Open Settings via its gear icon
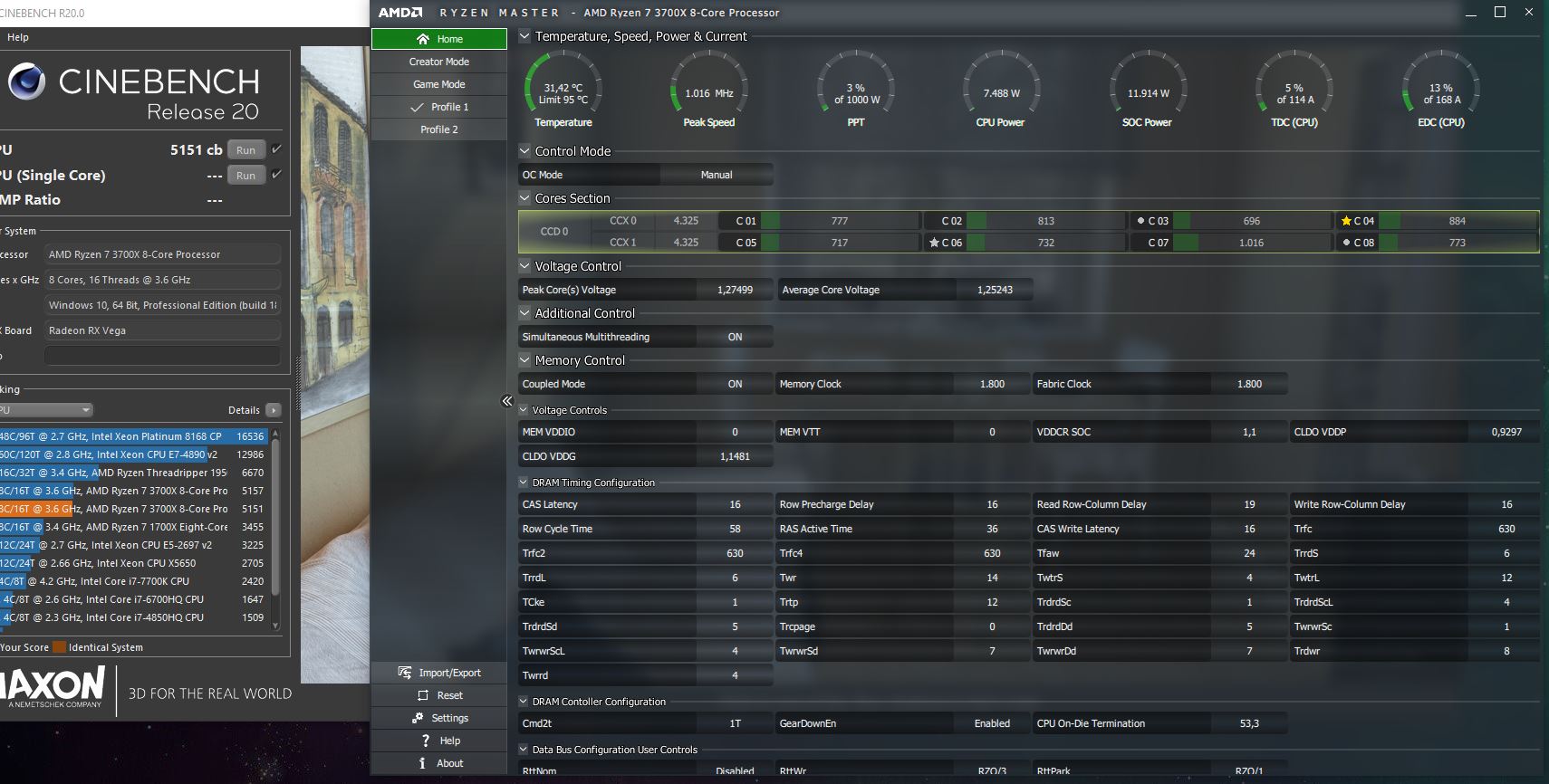The height and width of the screenshot is (784, 1549). click(418, 718)
